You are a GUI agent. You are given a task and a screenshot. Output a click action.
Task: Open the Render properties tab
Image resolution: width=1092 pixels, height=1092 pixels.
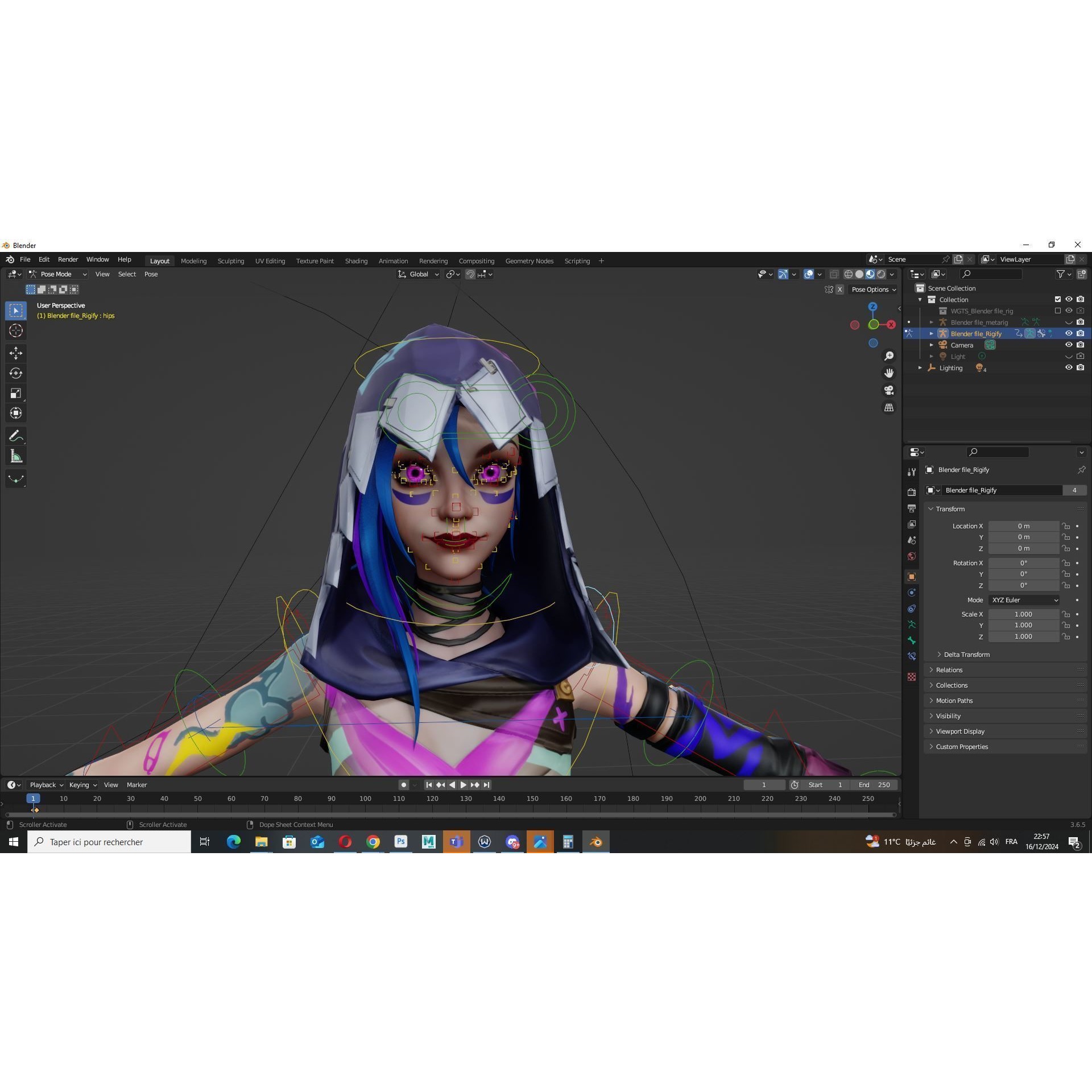coord(912,492)
